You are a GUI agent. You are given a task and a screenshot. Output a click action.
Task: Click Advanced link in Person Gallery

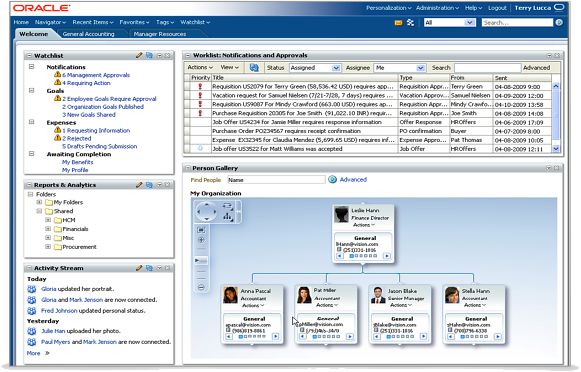click(353, 179)
